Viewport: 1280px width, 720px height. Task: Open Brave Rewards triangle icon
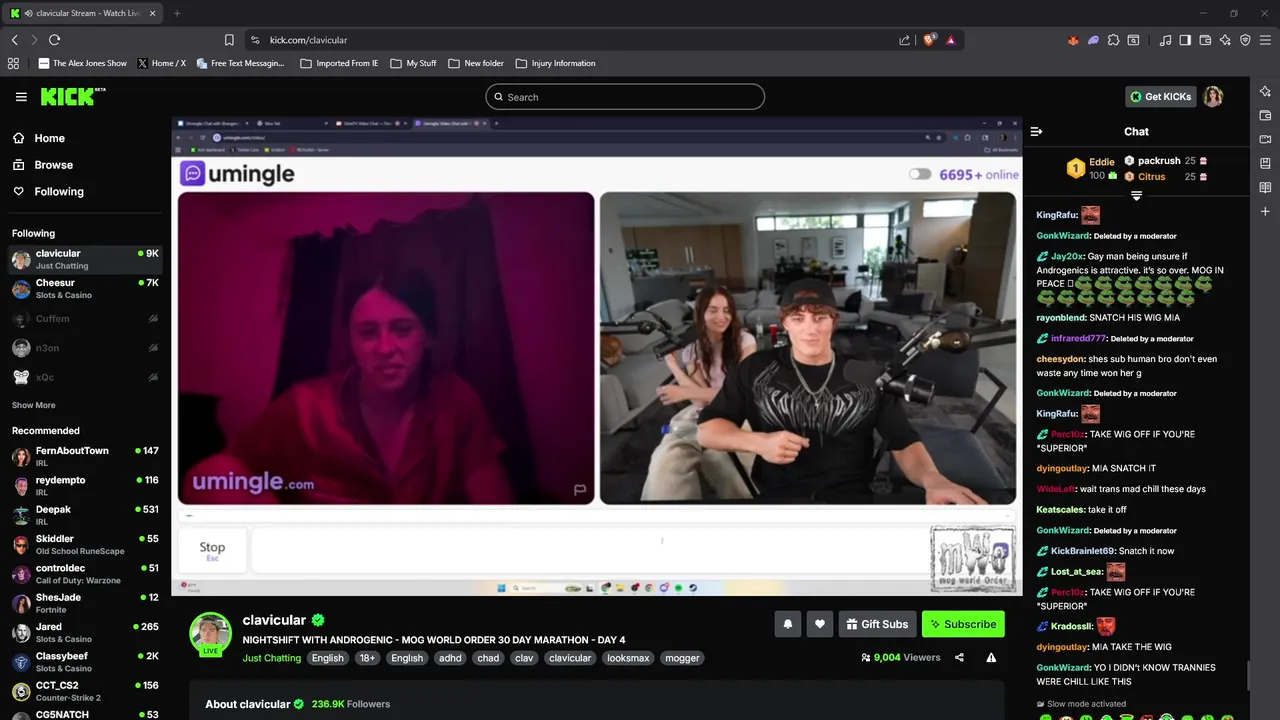coord(950,40)
